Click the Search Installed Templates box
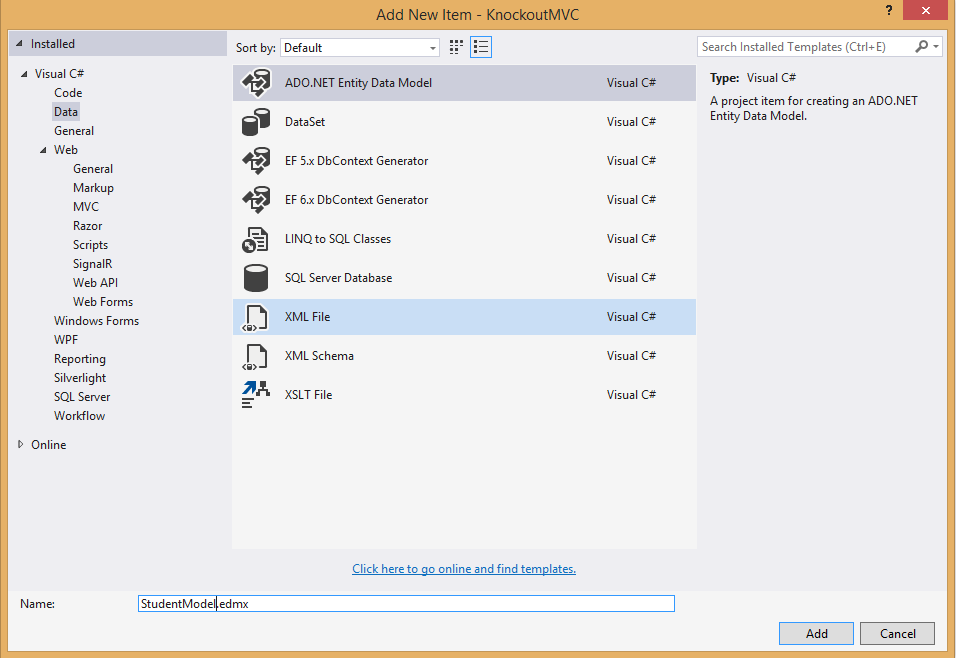 [x=805, y=47]
